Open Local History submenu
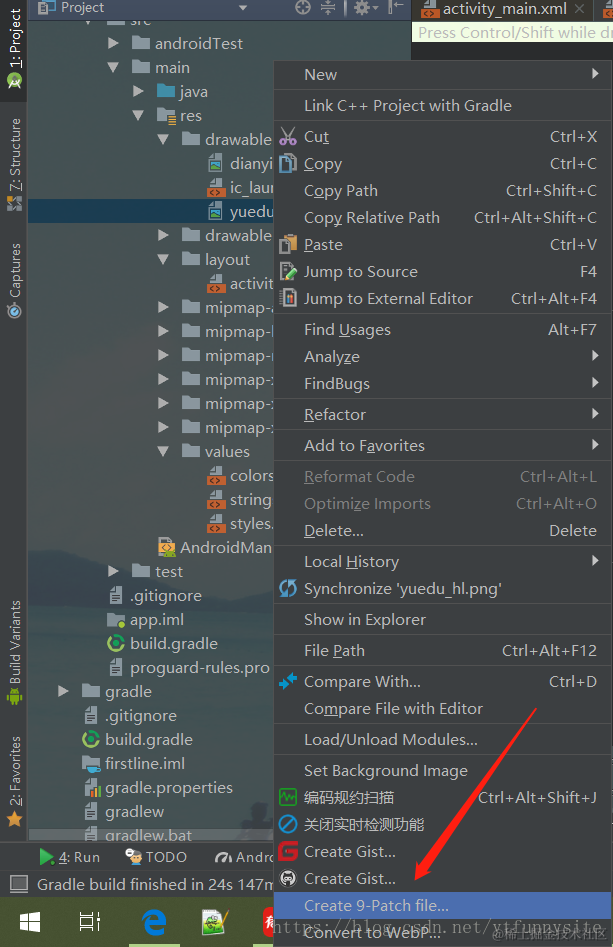This screenshot has height=947, width=613. pos(442,562)
